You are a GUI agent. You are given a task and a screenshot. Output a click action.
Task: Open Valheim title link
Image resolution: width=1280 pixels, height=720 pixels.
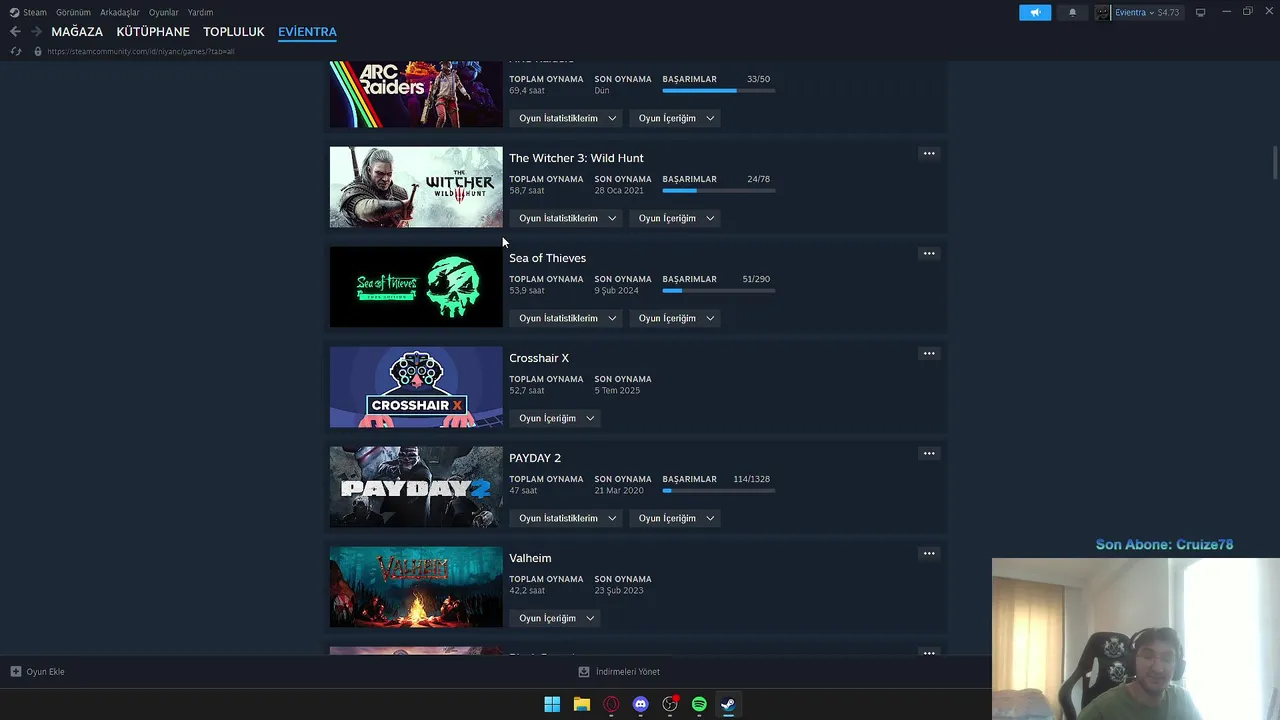click(x=530, y=558)
